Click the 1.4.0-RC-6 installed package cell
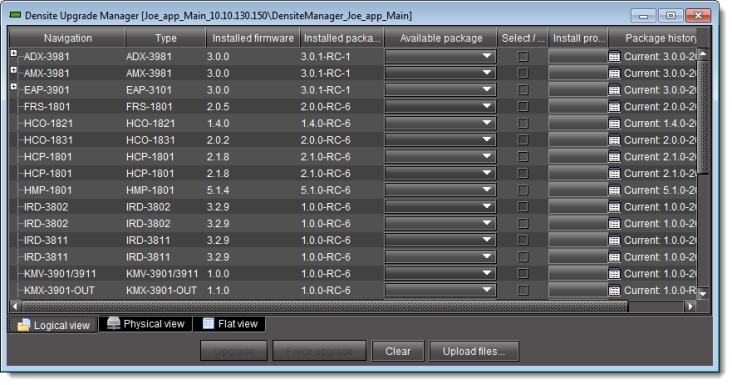This screenshot has width=732, height=385. [325, 124]
